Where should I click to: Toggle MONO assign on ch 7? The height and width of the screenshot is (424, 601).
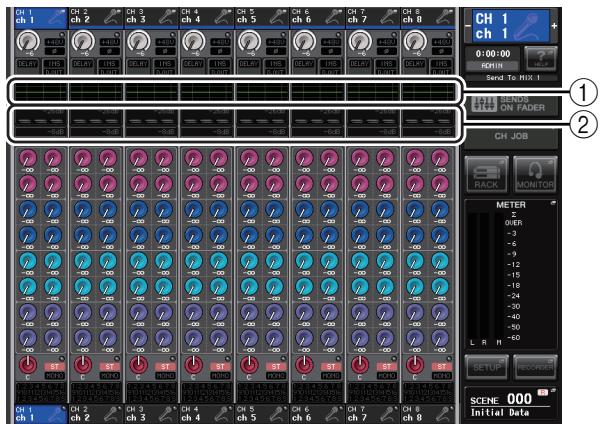click(x=386, y=376)
